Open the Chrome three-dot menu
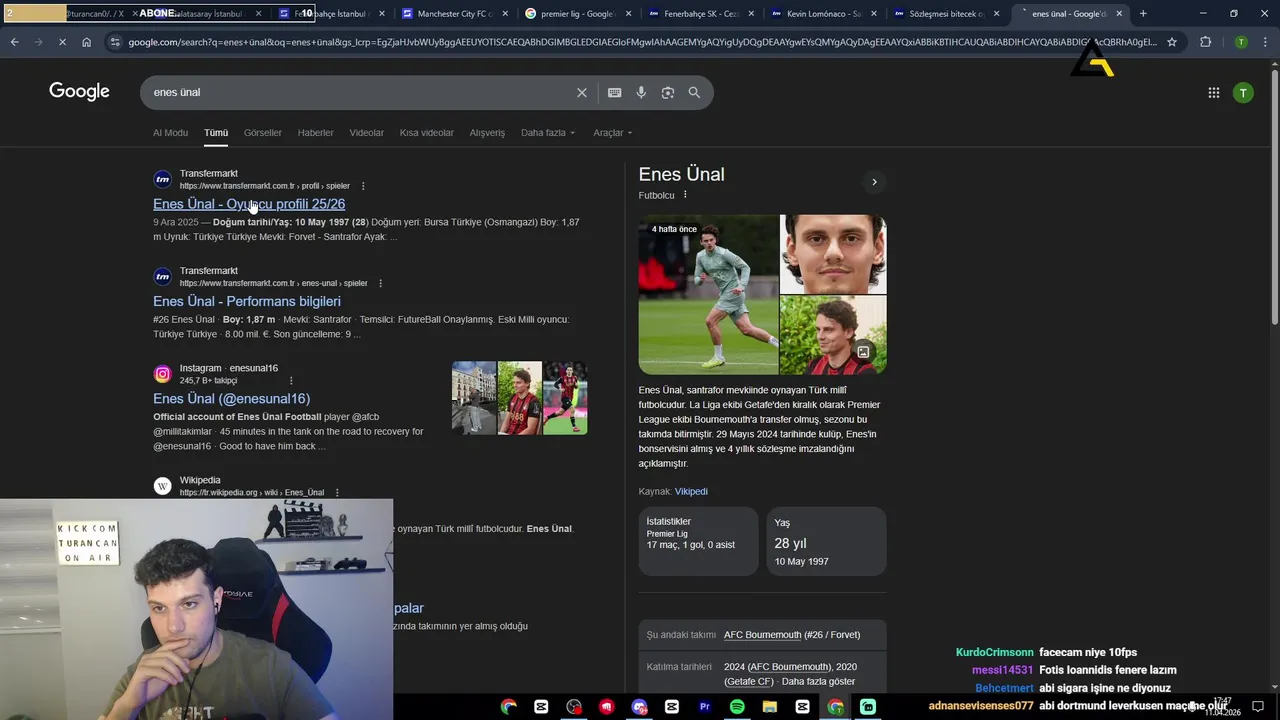 (x=1267, y=42)
